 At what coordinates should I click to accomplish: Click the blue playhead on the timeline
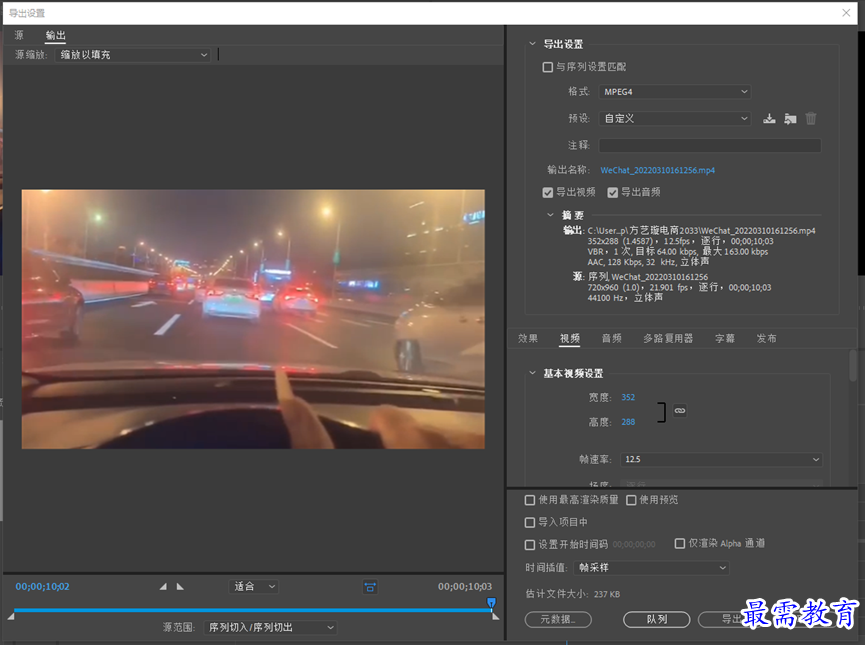[x=491, y=603]
